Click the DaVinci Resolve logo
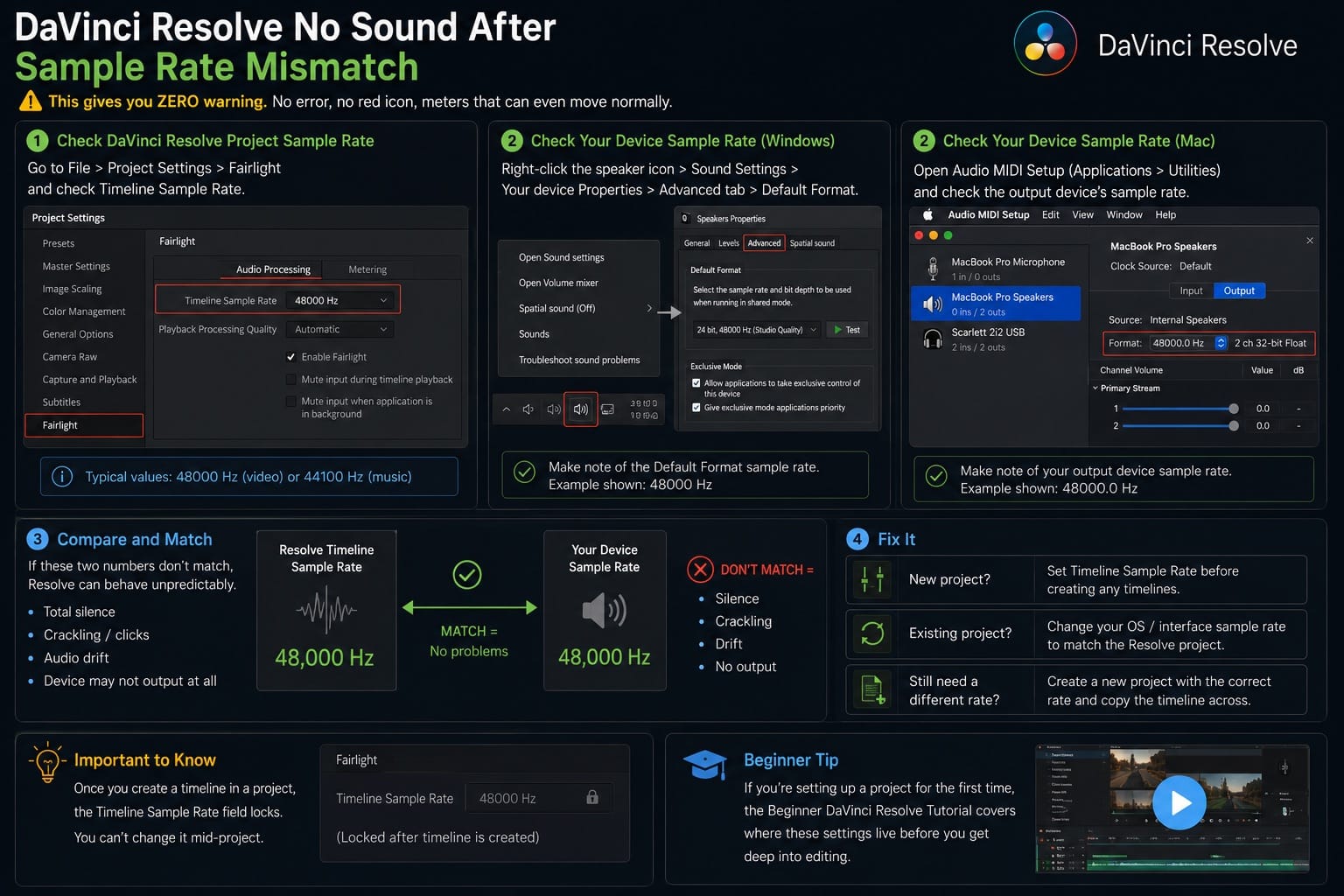This screenshot has height=896, width=1344. coord(1045,44)
